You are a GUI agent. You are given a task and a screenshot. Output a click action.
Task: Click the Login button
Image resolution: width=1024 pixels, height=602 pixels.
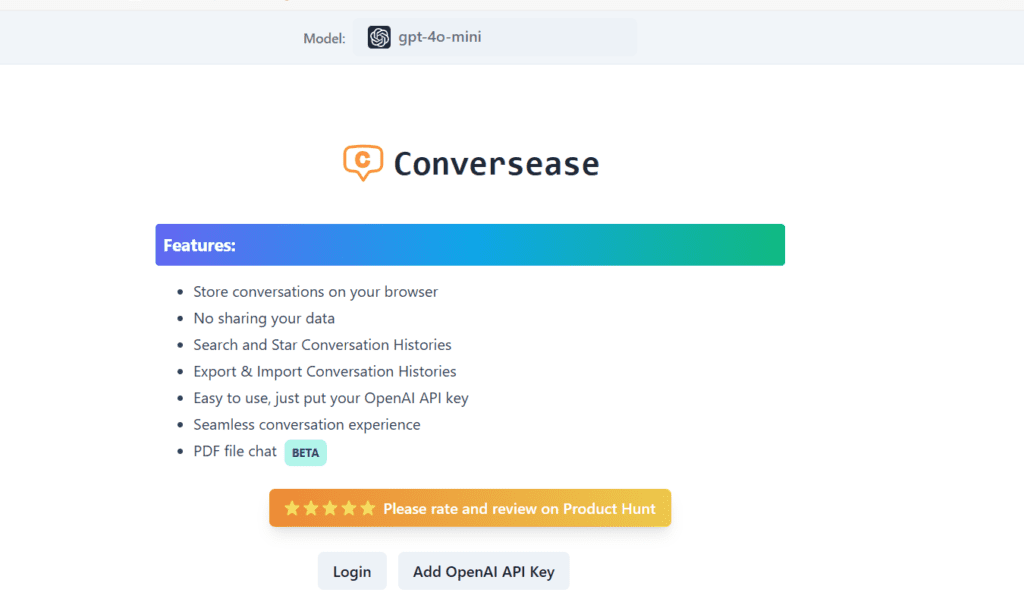[352, 570]
